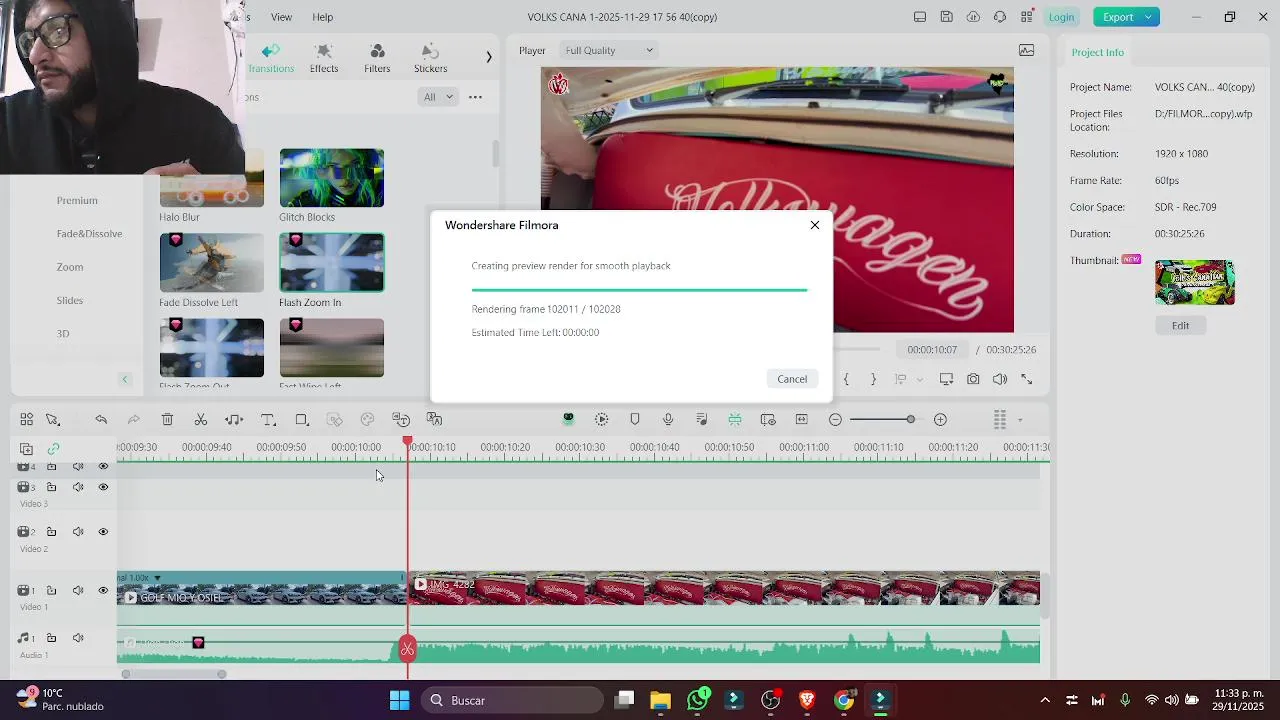Click the current timecode 00:00:10:07 field
The image size is (1280, 720).
click(x=932, y=349)
